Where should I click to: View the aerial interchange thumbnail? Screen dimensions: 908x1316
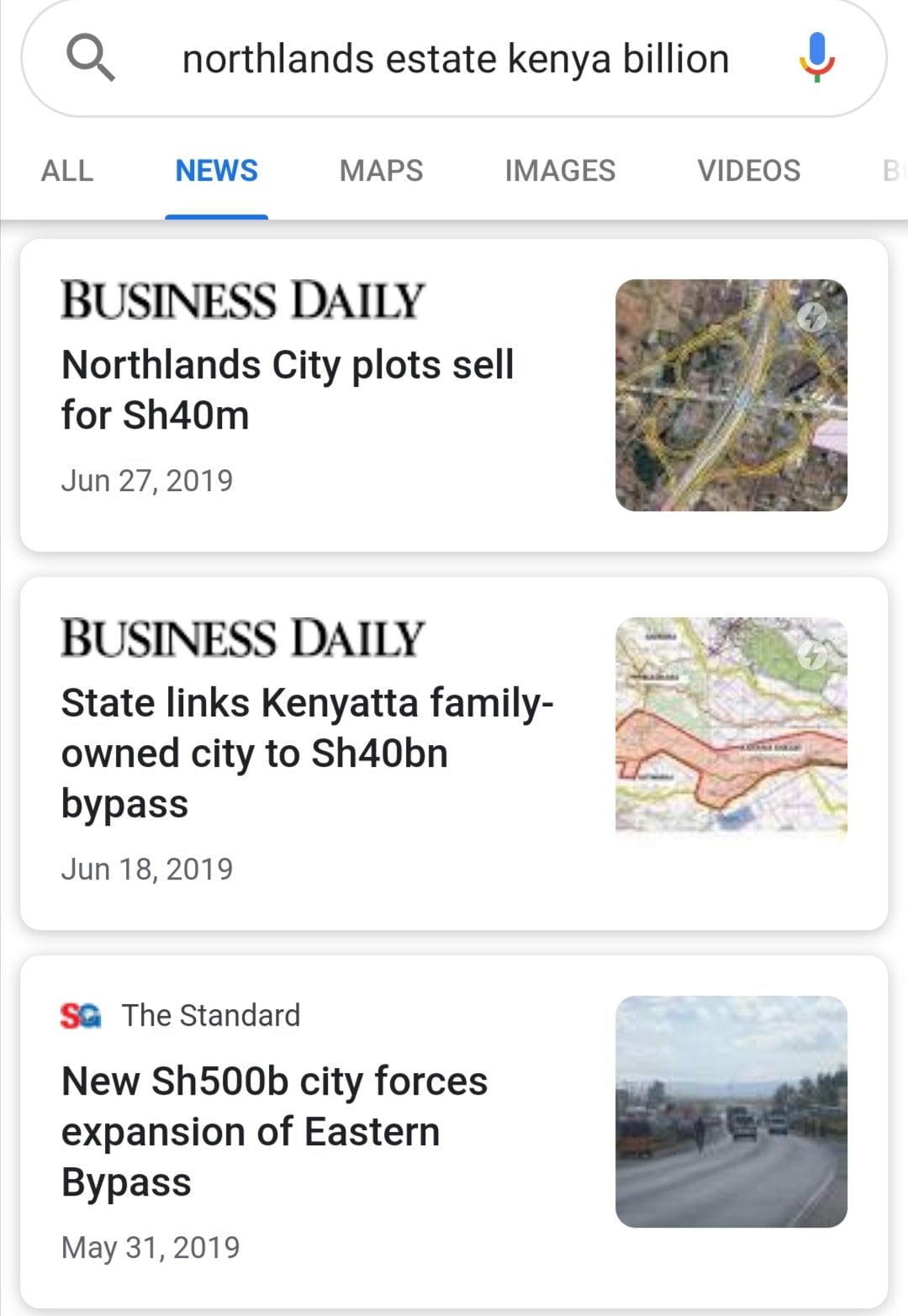tap(731, 395)
